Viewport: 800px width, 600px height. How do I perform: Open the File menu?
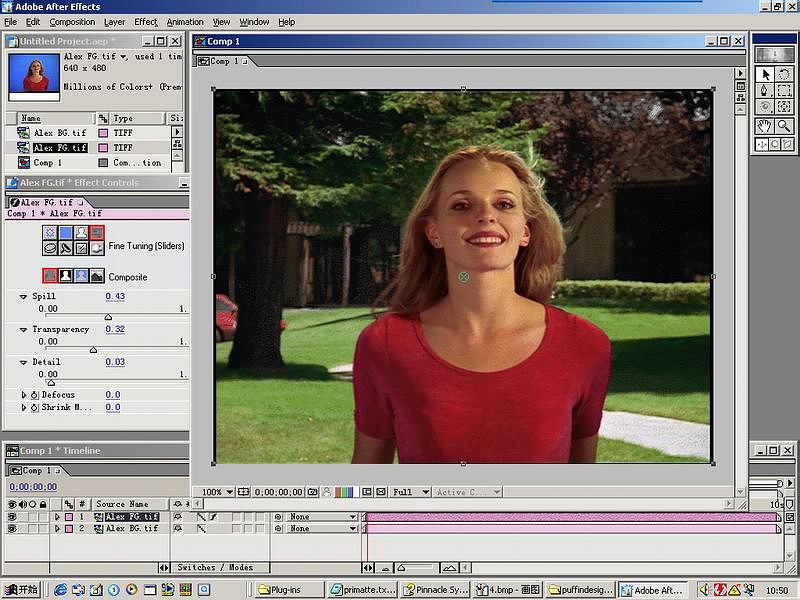(11, 22)
